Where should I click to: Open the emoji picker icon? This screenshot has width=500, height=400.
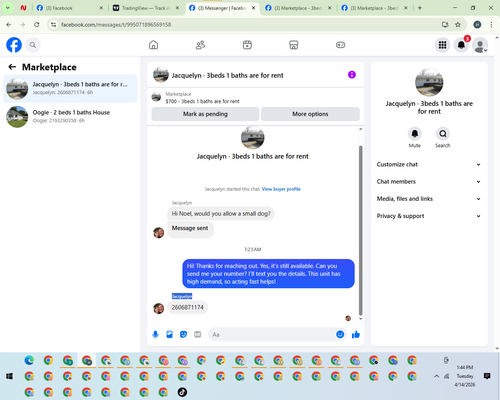340,334
